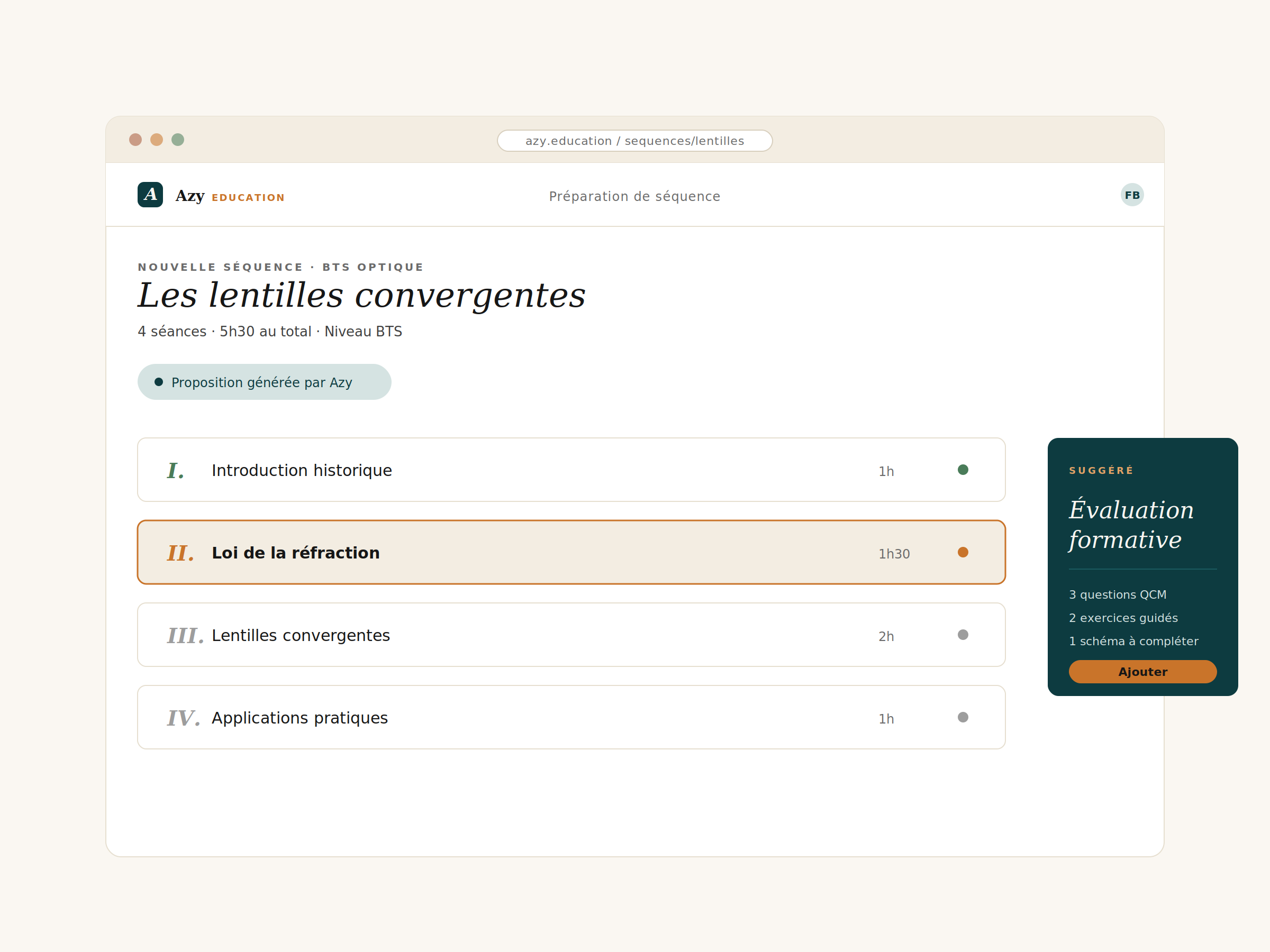Click the Azy logo icon
Image resolution: width=1270 pixels, height=952 pixels.
150,195
